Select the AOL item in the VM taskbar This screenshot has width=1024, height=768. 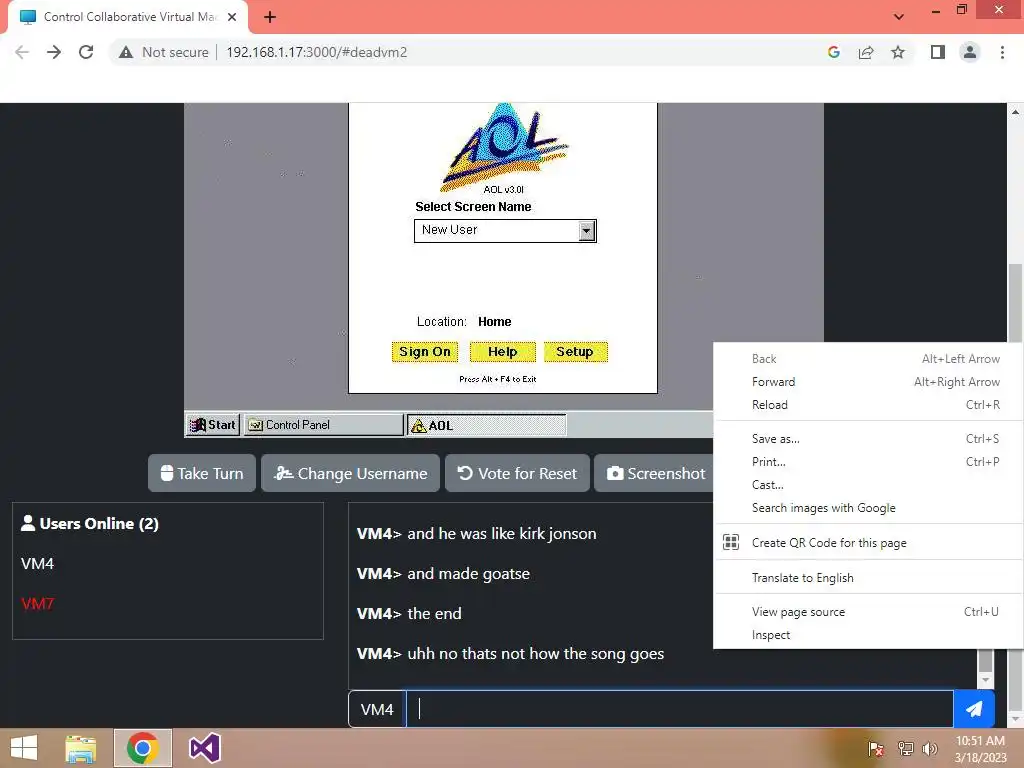(x=487, y=425)
